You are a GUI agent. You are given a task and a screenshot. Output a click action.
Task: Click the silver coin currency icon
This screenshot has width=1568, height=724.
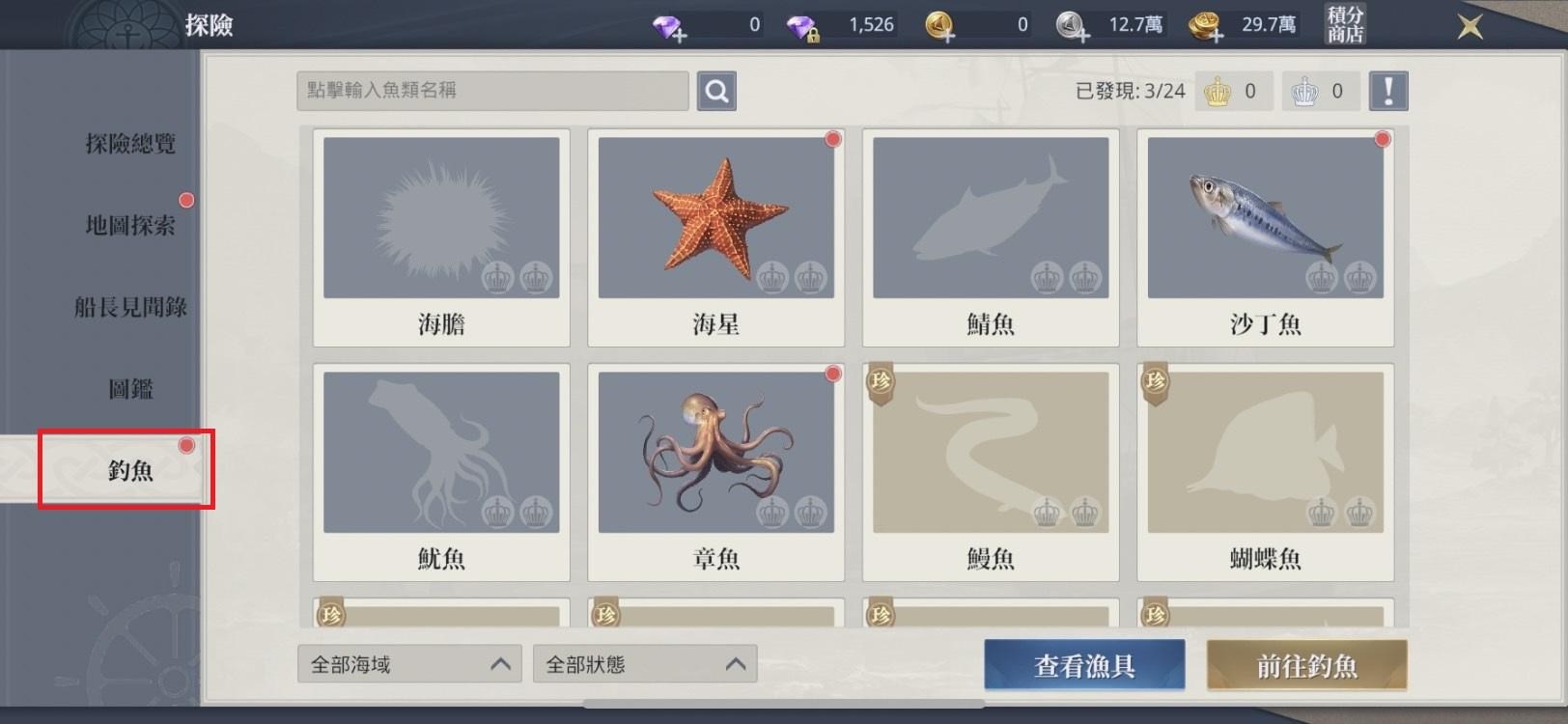[x=1072, y=26]
